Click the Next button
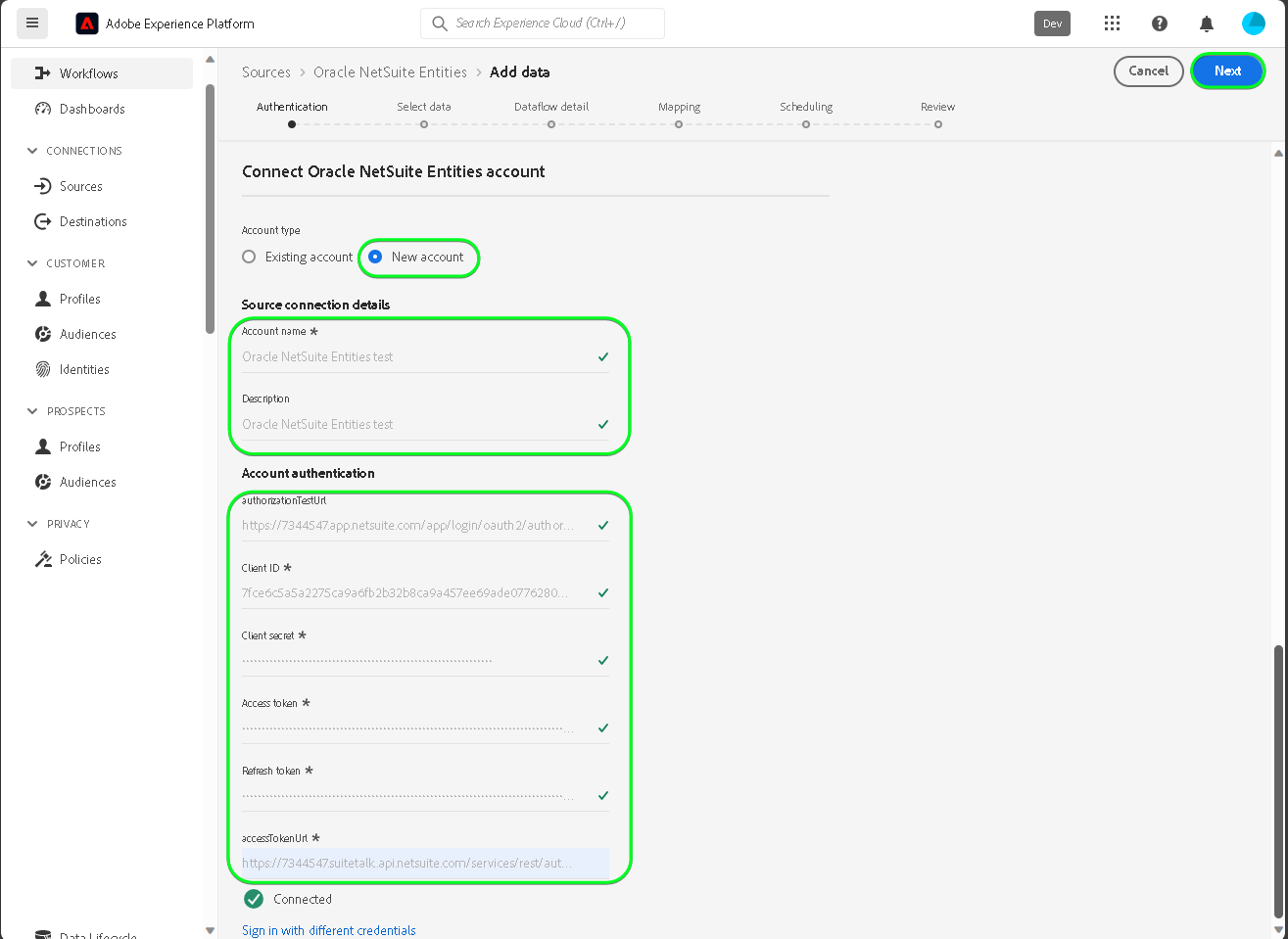Screen dimensions: 1288x939 (1227, 70)
